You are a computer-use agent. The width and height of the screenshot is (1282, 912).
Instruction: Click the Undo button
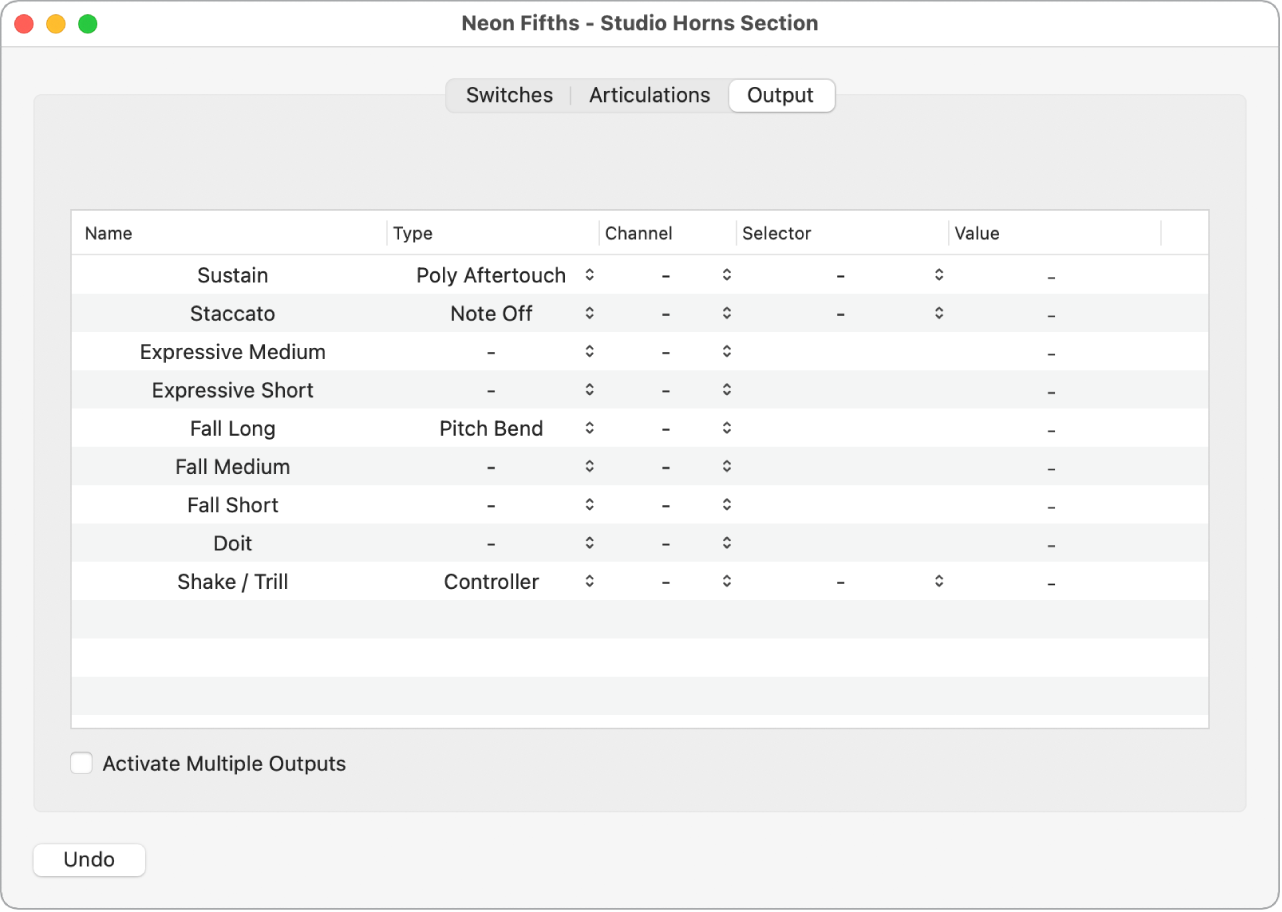89,859
